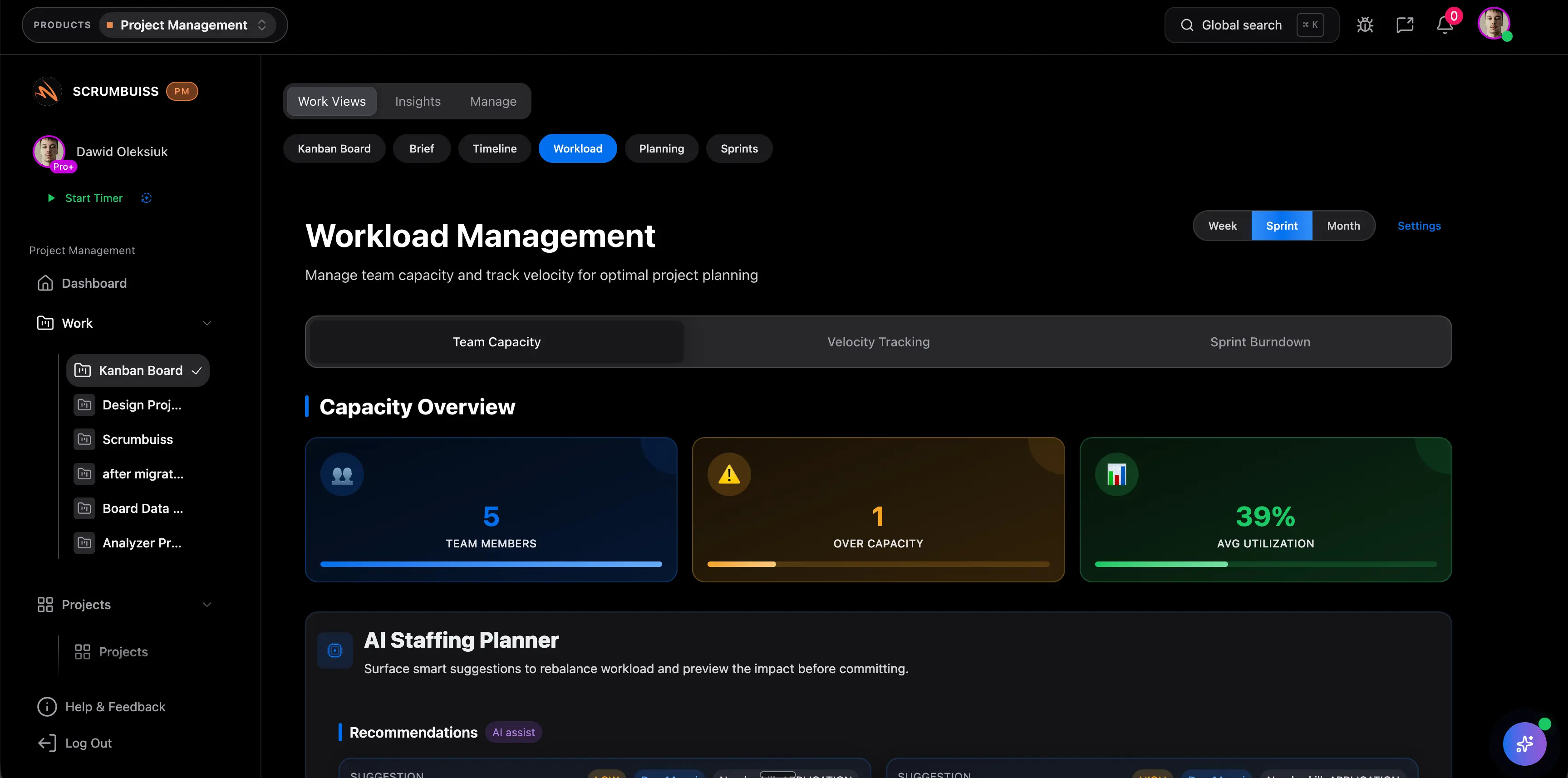The height and width of the screenshot is (778, 1568).
Task: Click the blue sync icon next to Start Timer
Action: point(146,198)
